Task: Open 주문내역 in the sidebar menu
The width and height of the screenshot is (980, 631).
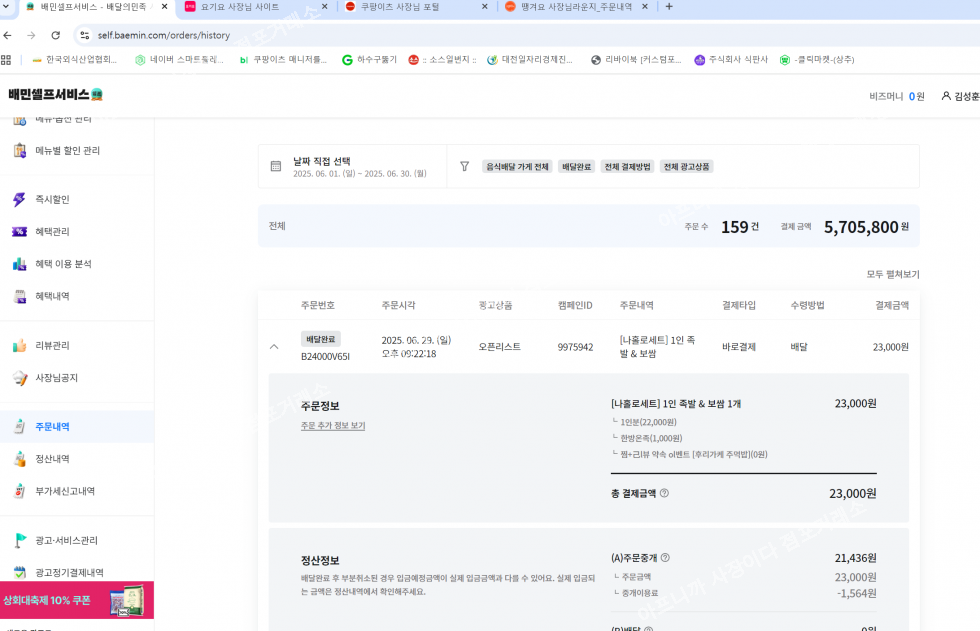Action: (x=52, y=427)
